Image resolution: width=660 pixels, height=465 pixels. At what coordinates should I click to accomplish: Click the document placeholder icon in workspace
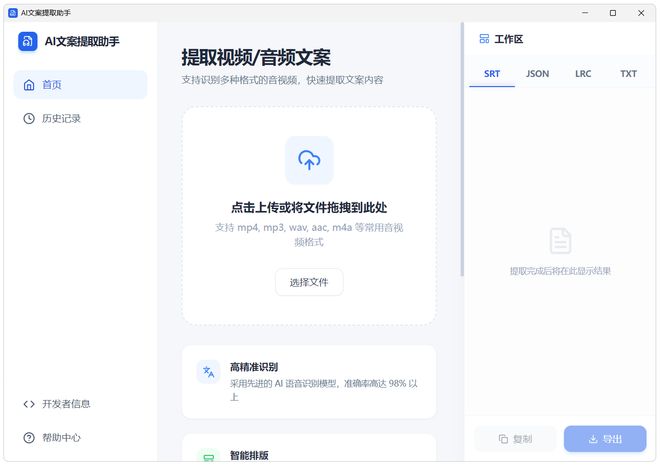560,241
